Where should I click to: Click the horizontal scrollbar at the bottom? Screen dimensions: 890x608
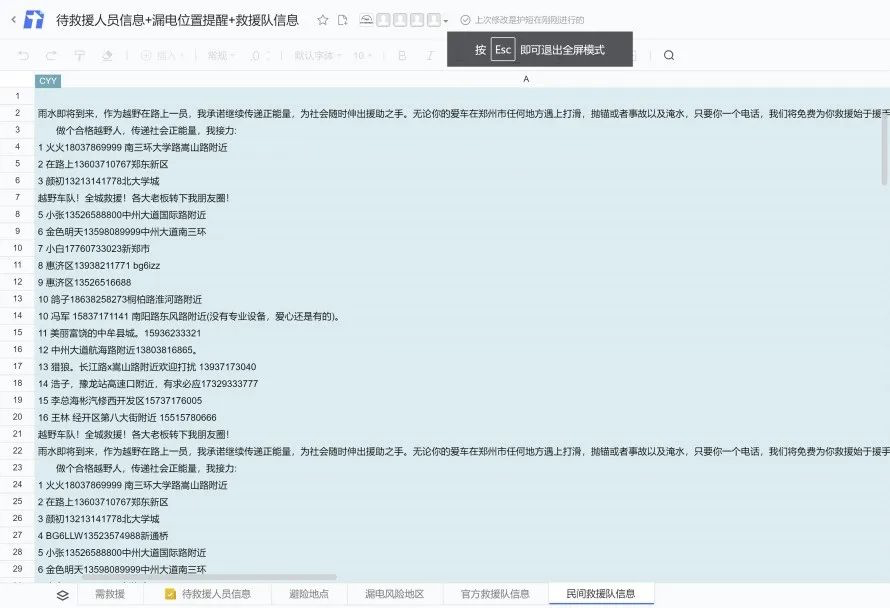[209, 577]
